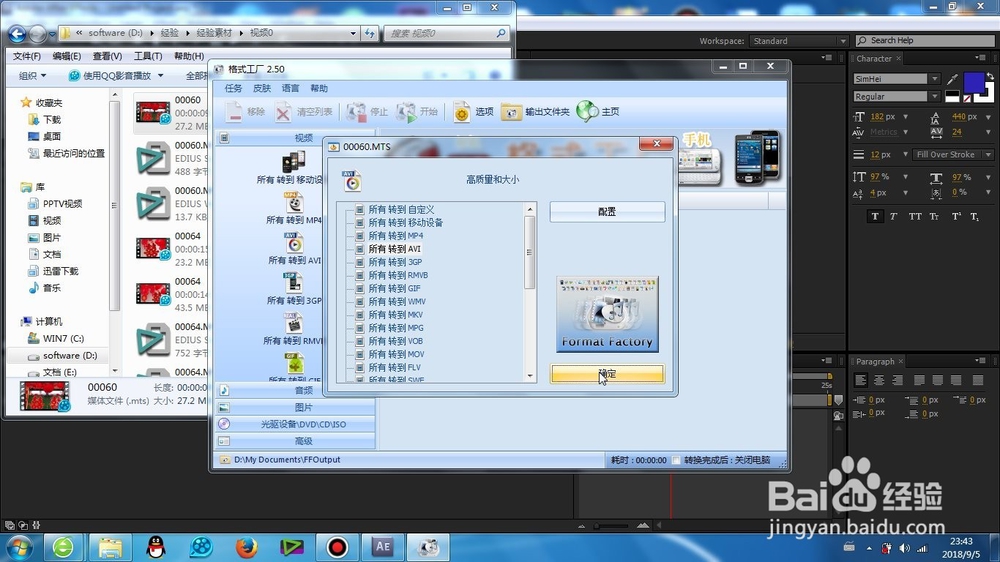The width and height of the screenshot is (1000, 562).
Task: Open the Tools (工具) menu in Explorer
Action: [x=147, y=56]
